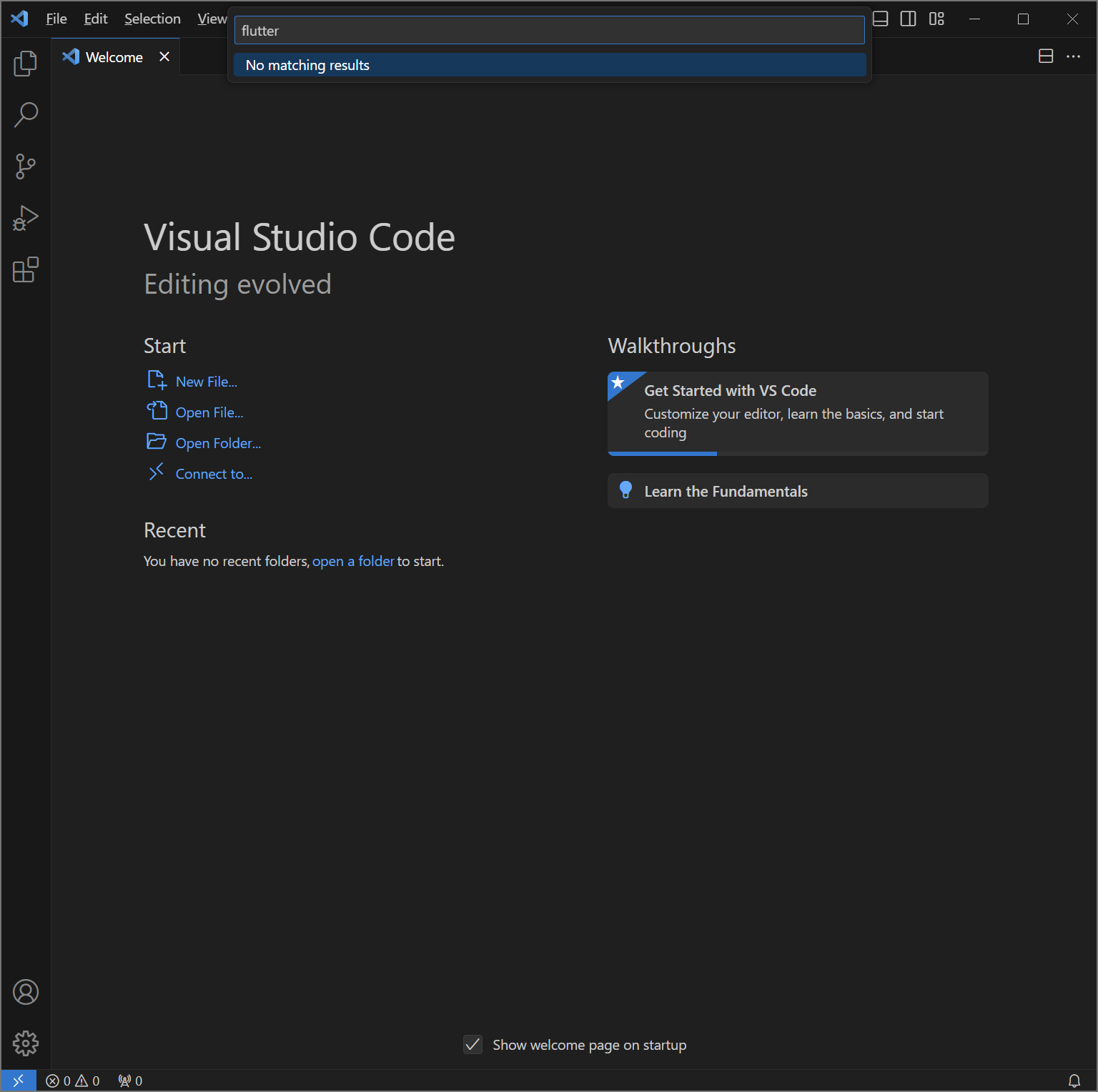Open the Extensions view
This screenshot has width=1098, height=1092.
(x=26, y=269)
